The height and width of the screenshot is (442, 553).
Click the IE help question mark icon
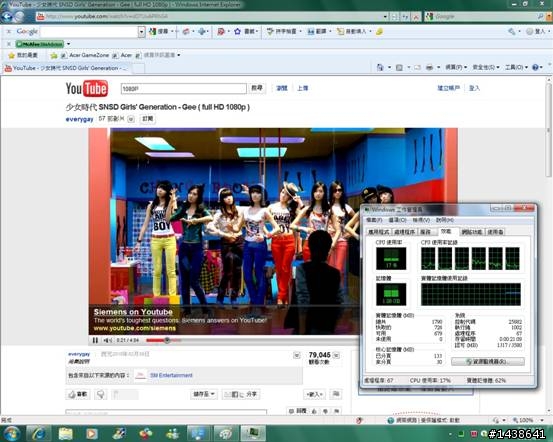coord(535,67)
